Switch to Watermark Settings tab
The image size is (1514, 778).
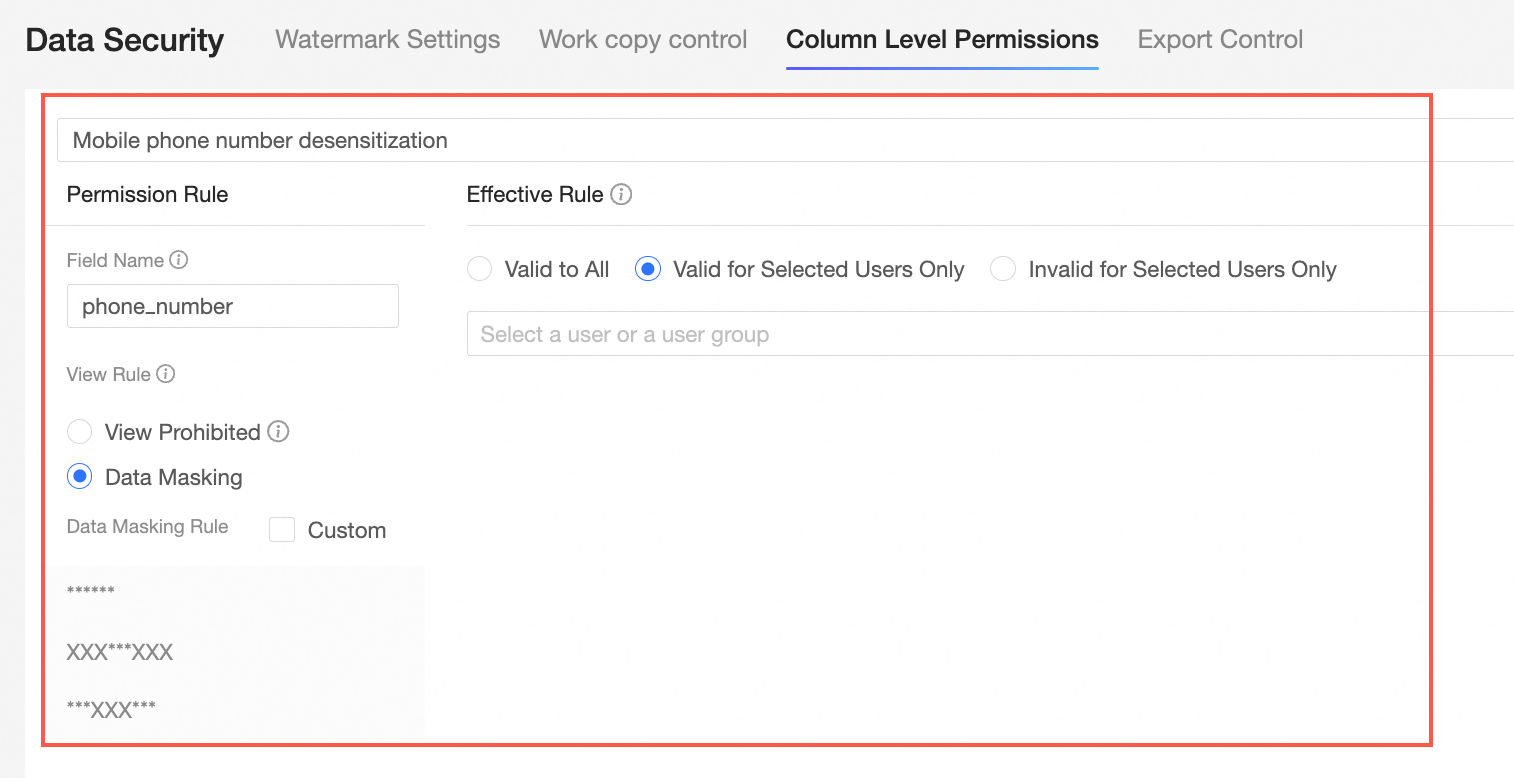click(x=388, y=40)
